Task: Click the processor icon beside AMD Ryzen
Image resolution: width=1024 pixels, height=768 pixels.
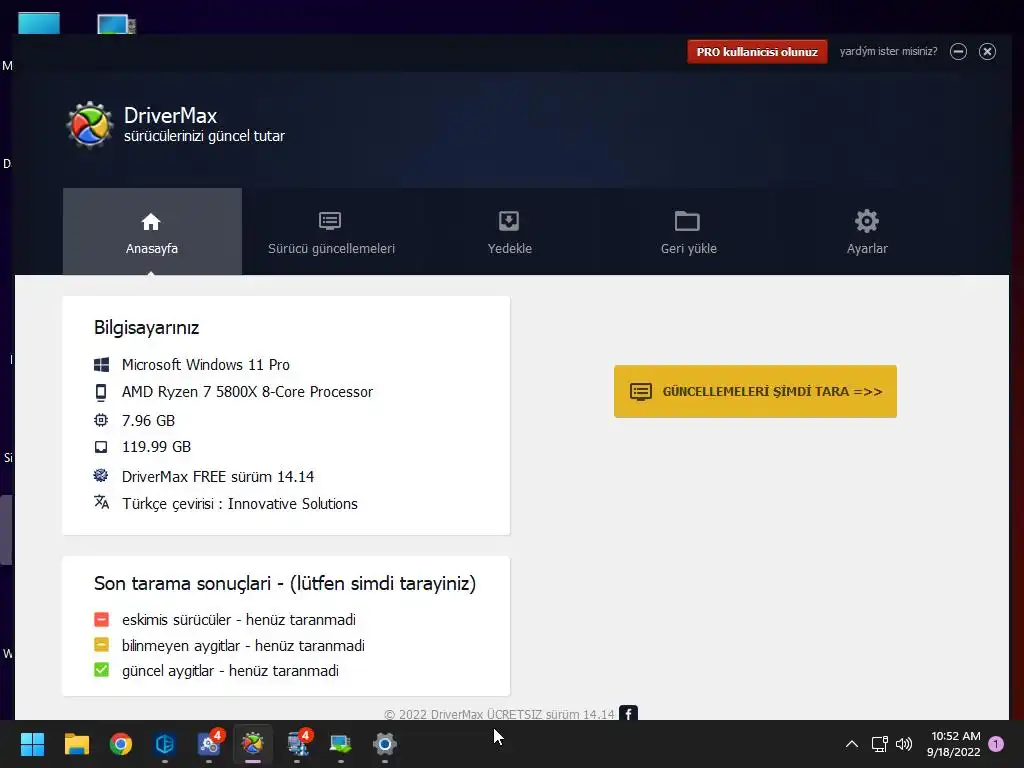Action: pyautogui.click(x=101, y=392)
